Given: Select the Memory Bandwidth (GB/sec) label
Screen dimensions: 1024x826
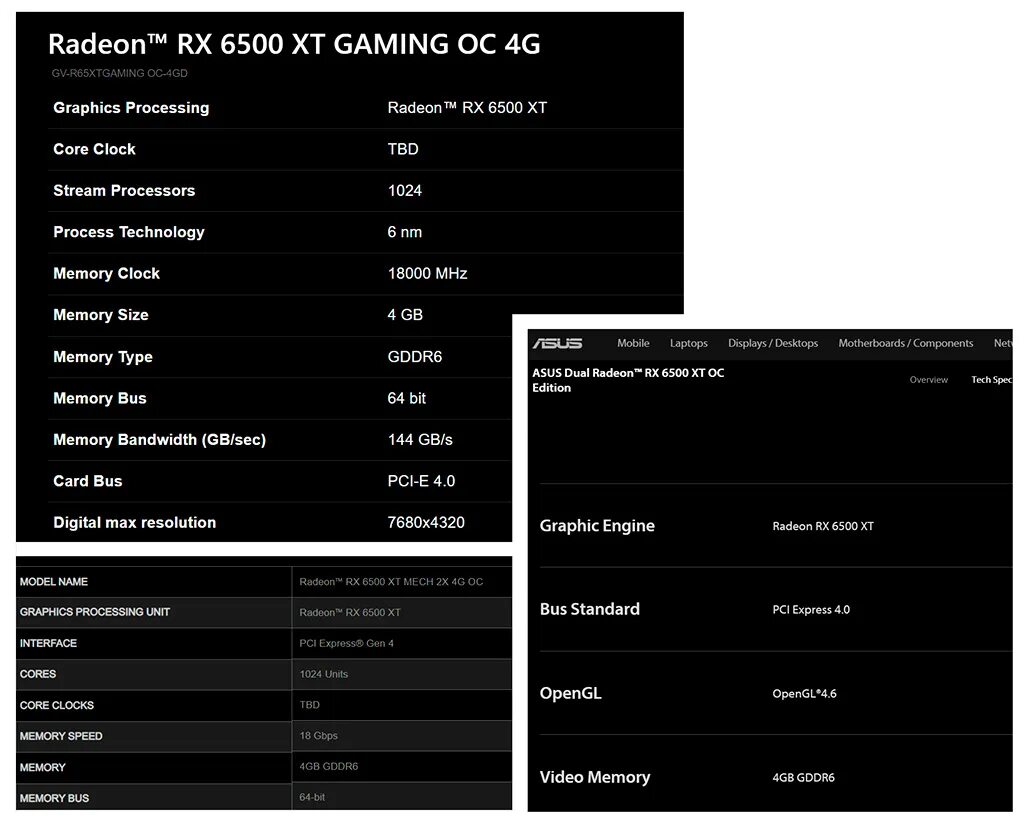Looking at the screenshot, I should 159,440.
